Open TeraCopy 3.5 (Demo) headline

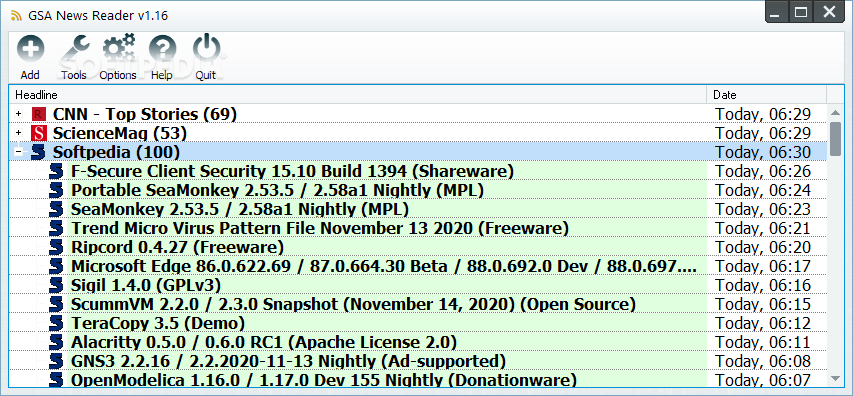pos(158,324)
